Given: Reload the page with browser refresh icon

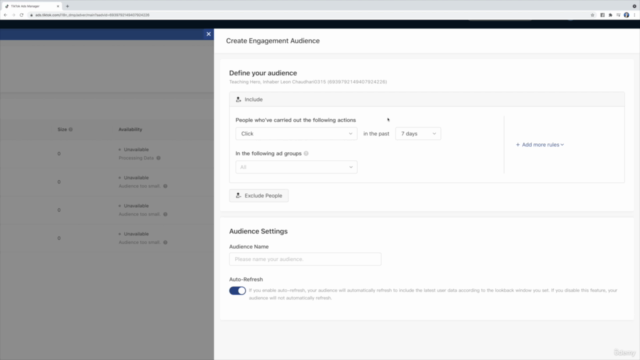Looking at the screenshot, I should 22,15.
